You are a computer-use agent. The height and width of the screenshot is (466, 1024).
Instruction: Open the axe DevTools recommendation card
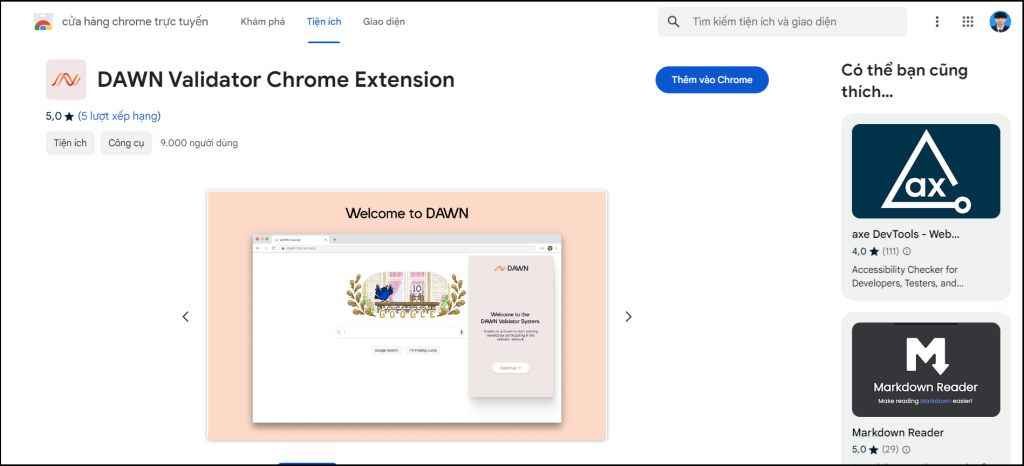(926, 206)
